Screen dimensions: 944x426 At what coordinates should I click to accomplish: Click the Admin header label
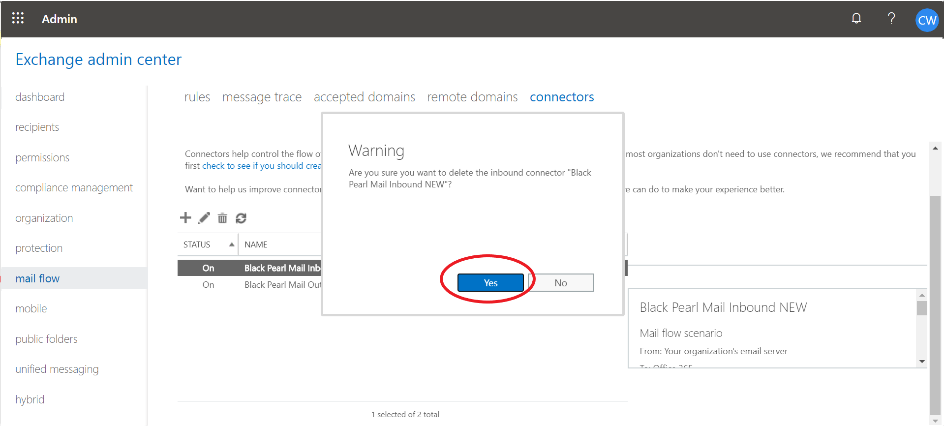pos(60,19)
